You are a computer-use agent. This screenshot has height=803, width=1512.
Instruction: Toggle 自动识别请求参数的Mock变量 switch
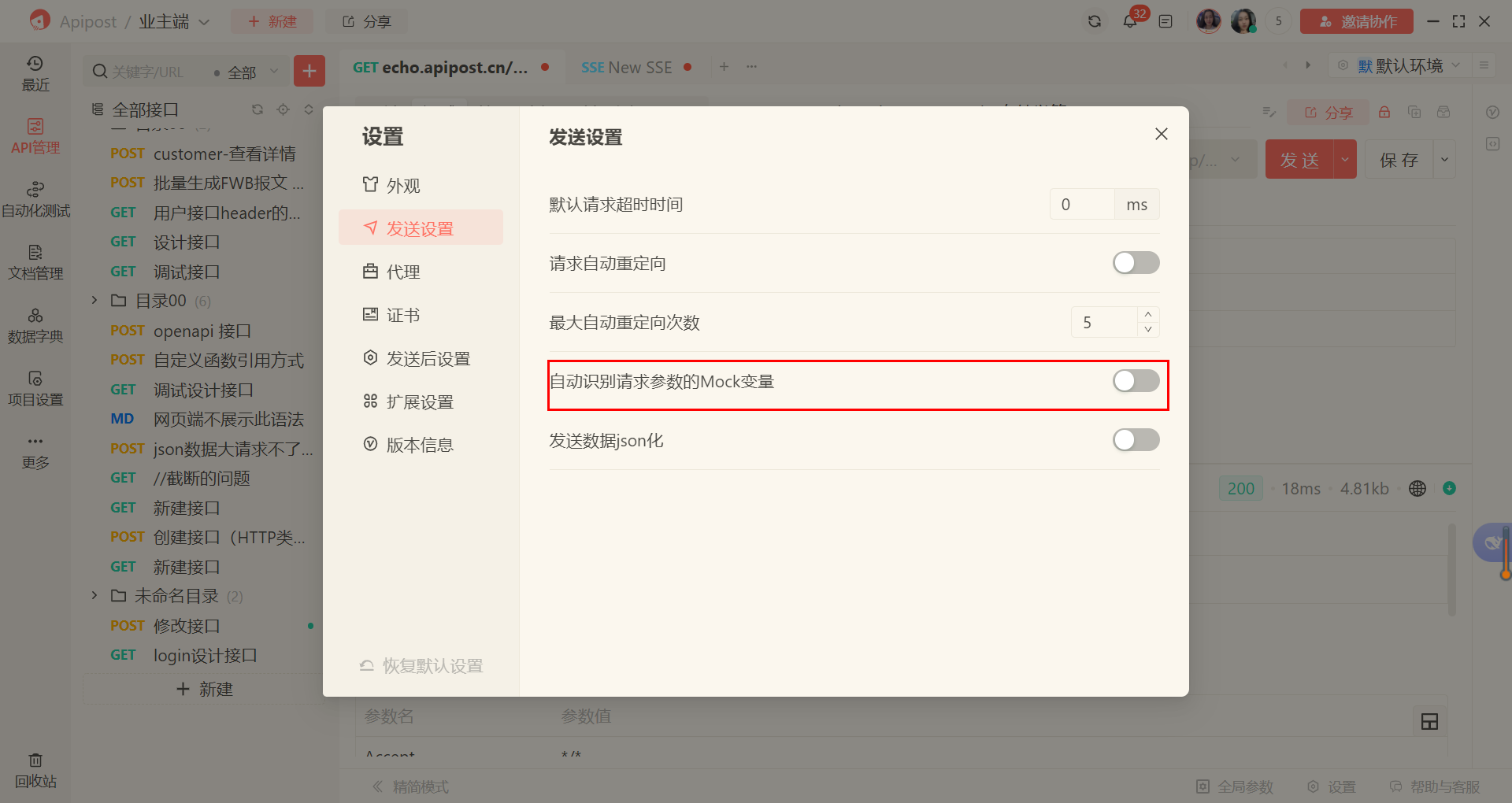click(x=1136, y=381)
